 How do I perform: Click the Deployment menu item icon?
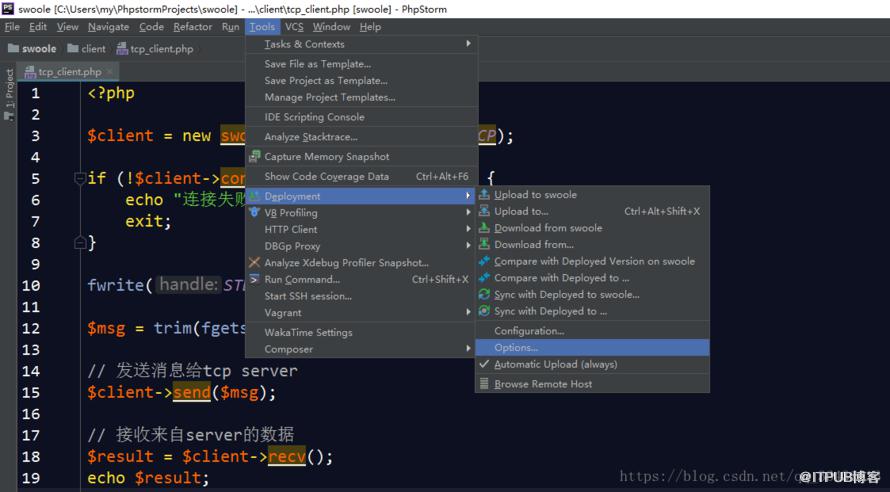(255, 196)
